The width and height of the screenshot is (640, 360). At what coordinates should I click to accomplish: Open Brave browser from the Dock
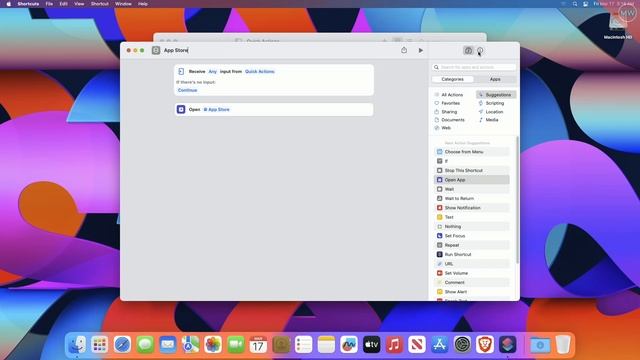[x=485, y=345]
